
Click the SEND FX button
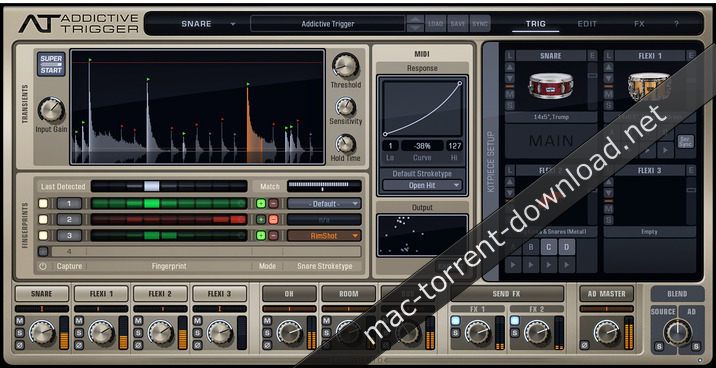pyautogui.click(x=507, y=294)
